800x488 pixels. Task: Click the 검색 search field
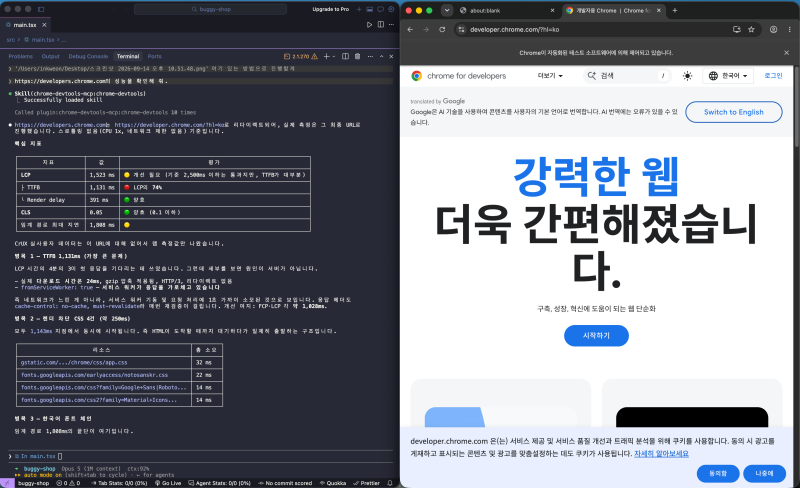627,76
